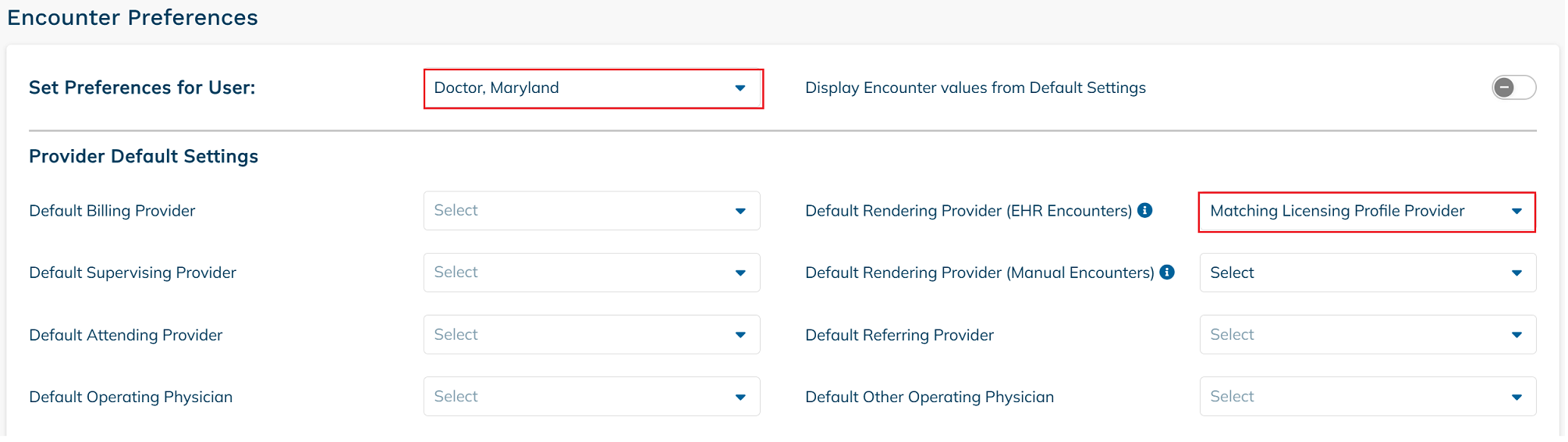
Task: Open the Matching Licensing Profile Provider dropdown
Action: 1366,212
